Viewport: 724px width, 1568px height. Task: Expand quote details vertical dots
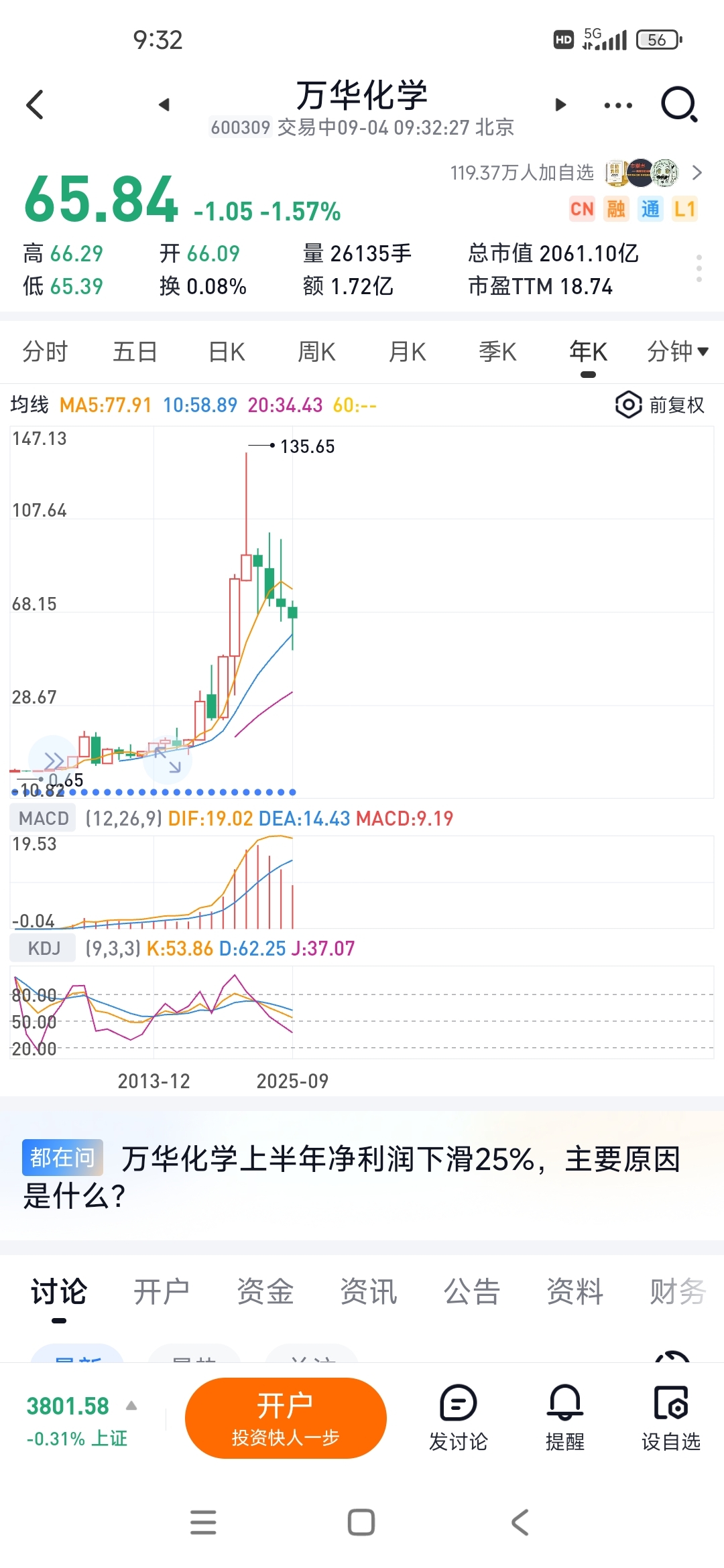[699, 268]
